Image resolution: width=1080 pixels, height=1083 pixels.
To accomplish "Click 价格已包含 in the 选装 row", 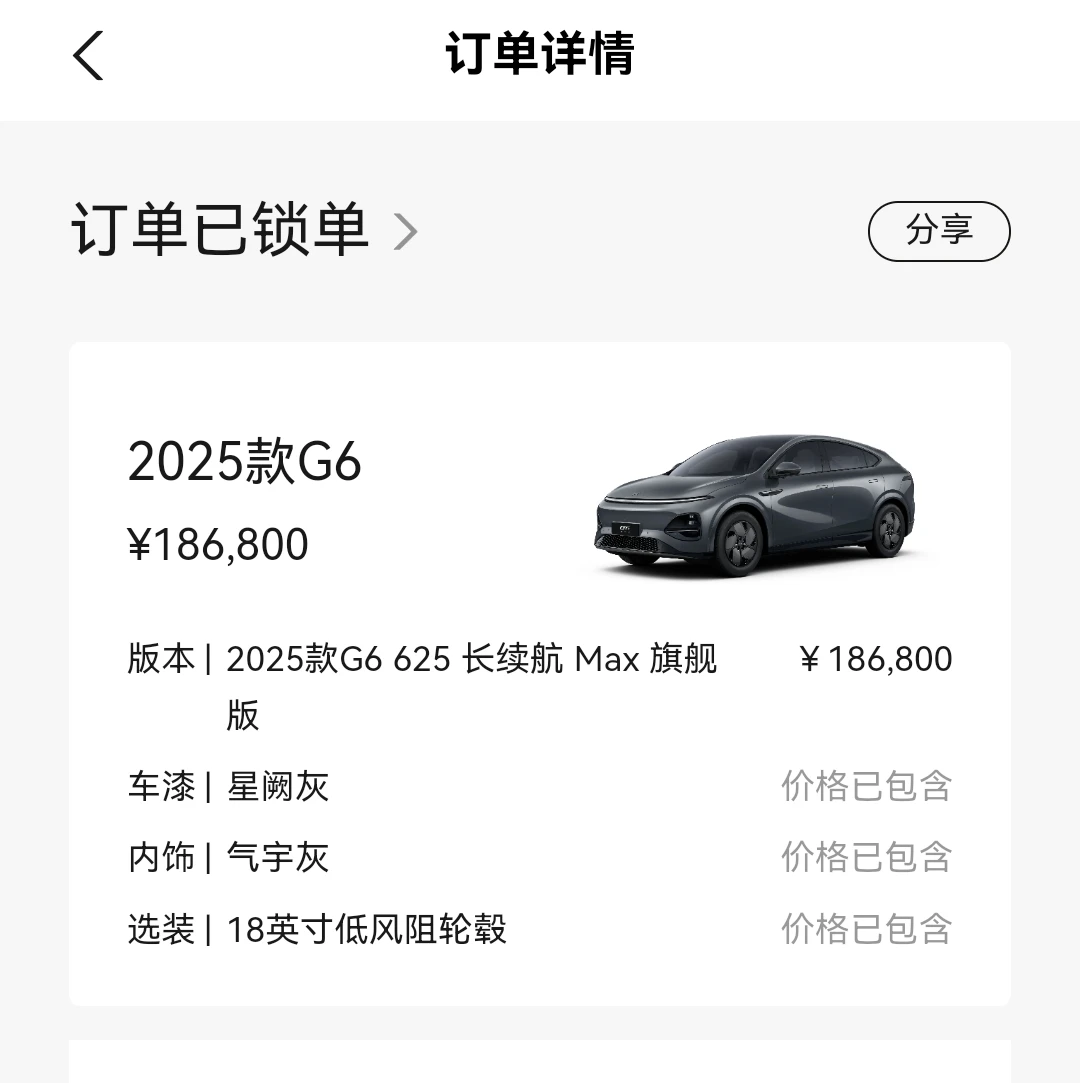I will (866, 930).
